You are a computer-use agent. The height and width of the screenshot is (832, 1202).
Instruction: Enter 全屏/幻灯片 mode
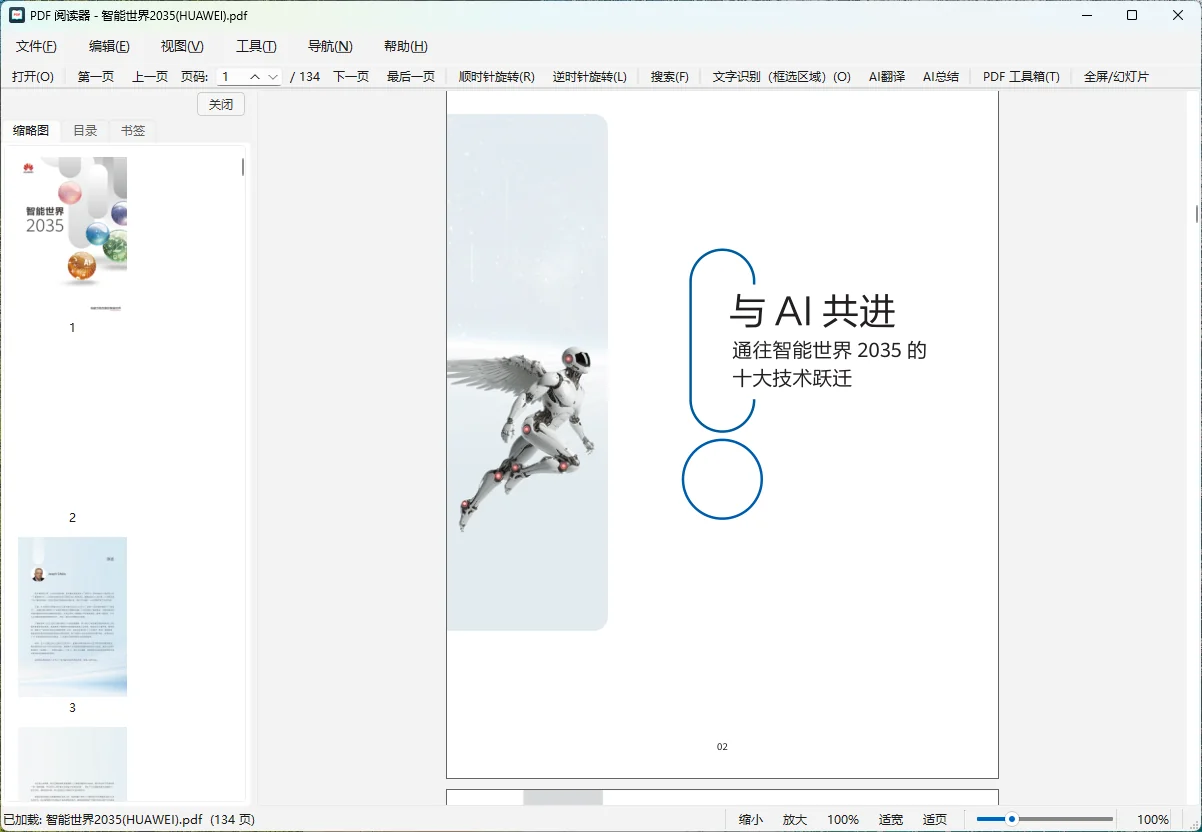1116,77
